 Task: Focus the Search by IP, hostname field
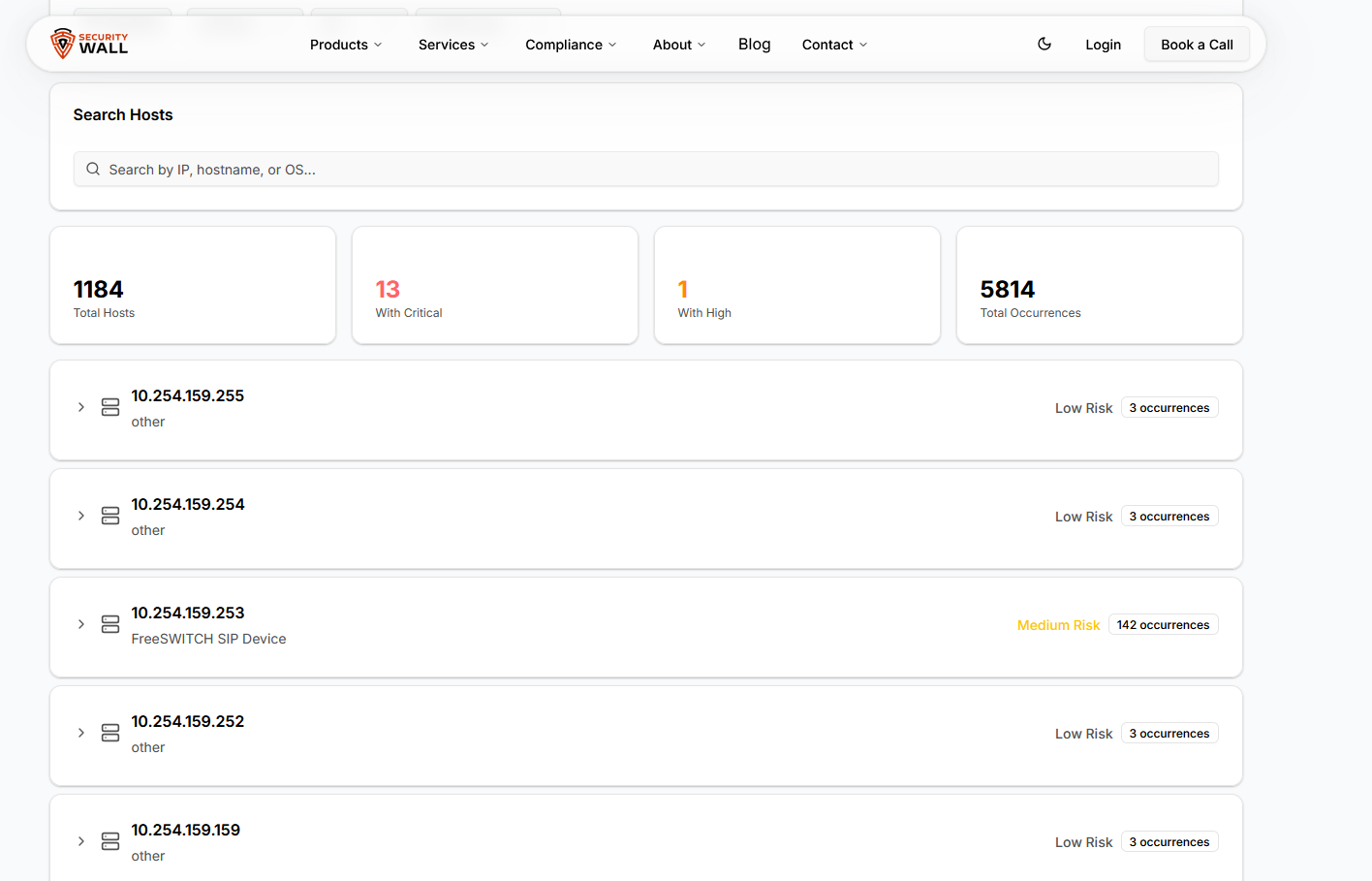(x=659, y=170)
